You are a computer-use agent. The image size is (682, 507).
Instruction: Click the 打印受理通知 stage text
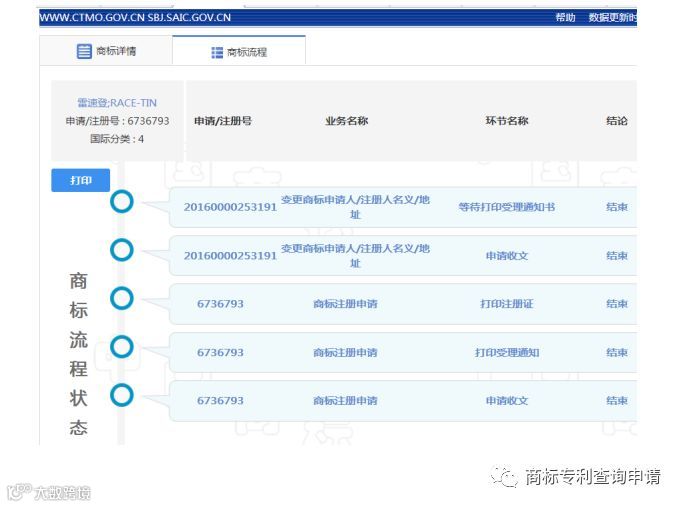point(507,353)
